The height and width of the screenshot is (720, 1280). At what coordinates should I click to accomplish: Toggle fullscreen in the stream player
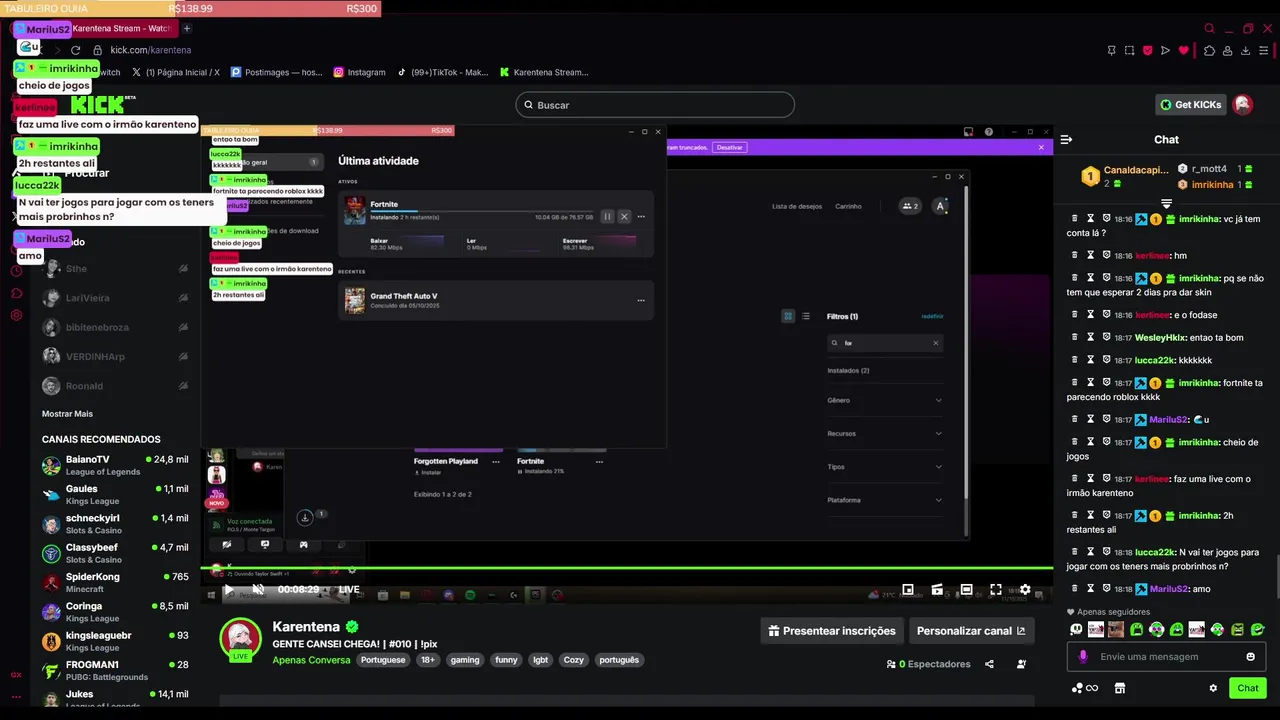click(996, 590)
